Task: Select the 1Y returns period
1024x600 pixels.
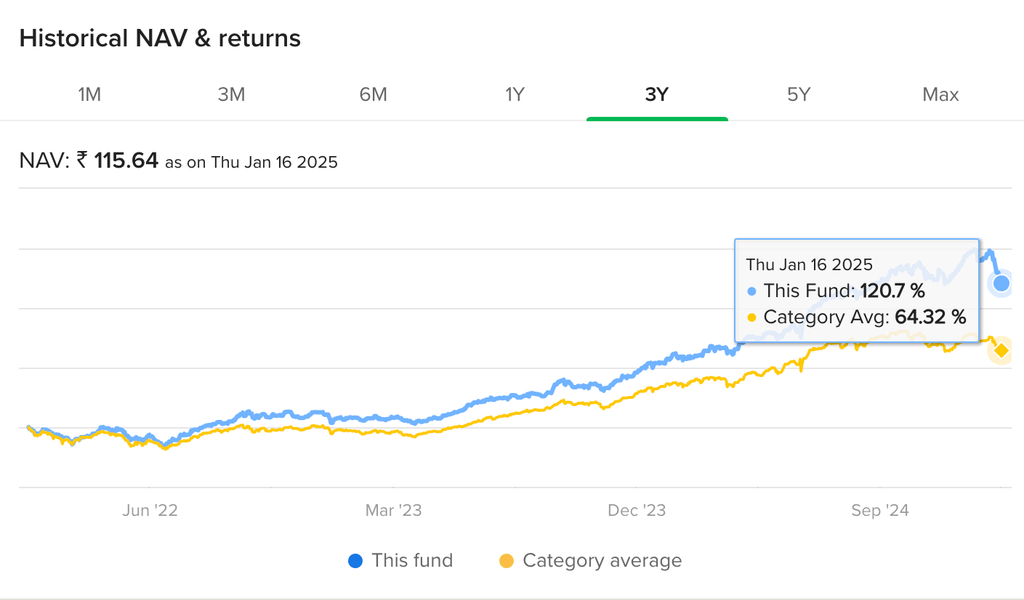Action: [x=515, y=94]
